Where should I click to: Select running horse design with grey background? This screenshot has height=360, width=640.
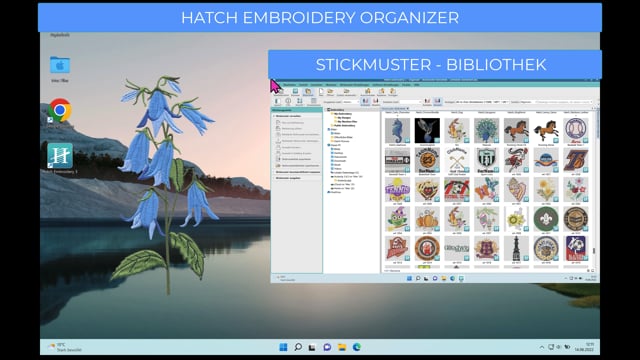(516, 131)
